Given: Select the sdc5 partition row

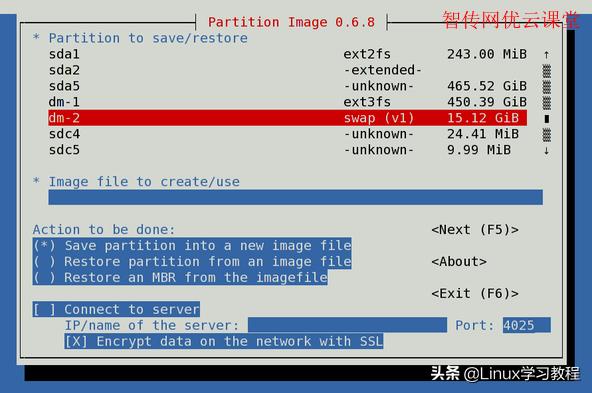Looking at the screenshot, I should [288, 150].
